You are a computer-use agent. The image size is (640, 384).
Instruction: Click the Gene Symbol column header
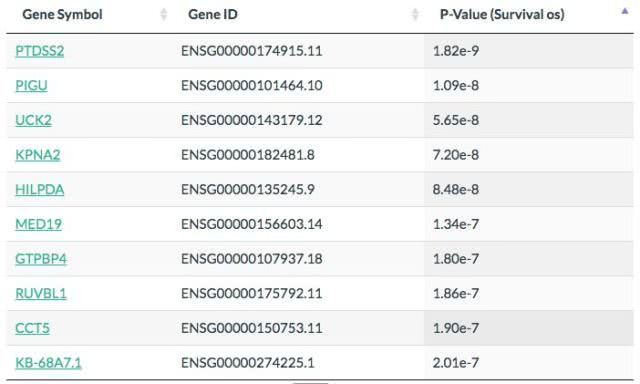pos(62,14)
